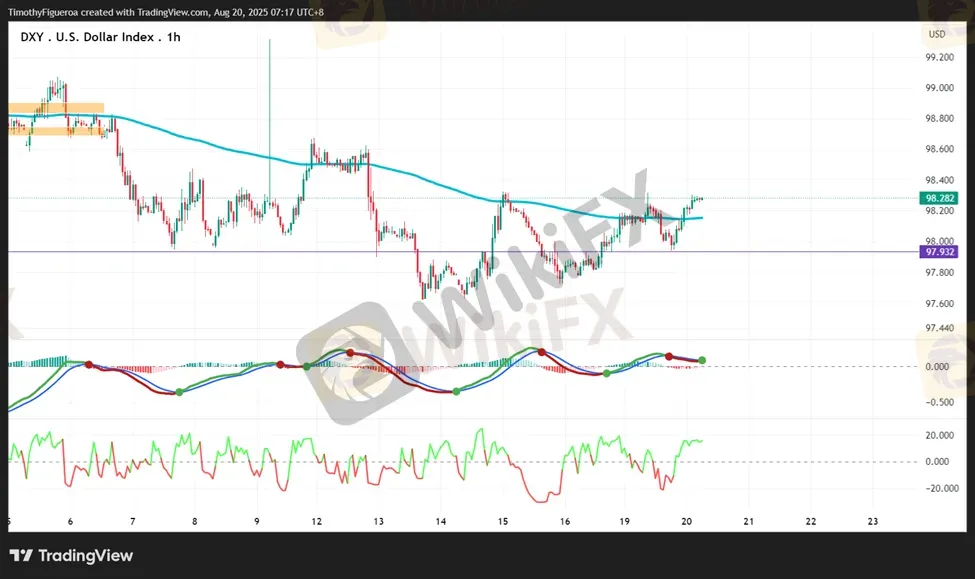This screenshot has width=975, height=579.
Task: Click the last green MACD signal dot
Action: 702,360
